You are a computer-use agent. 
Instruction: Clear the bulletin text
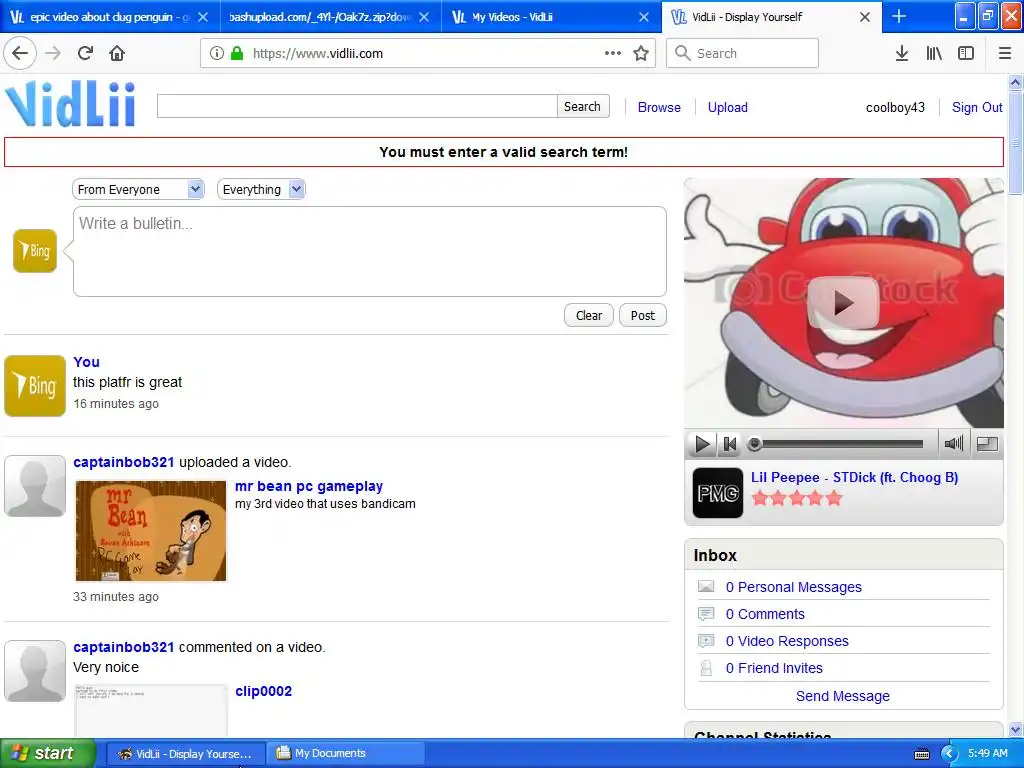click(588, 315)
